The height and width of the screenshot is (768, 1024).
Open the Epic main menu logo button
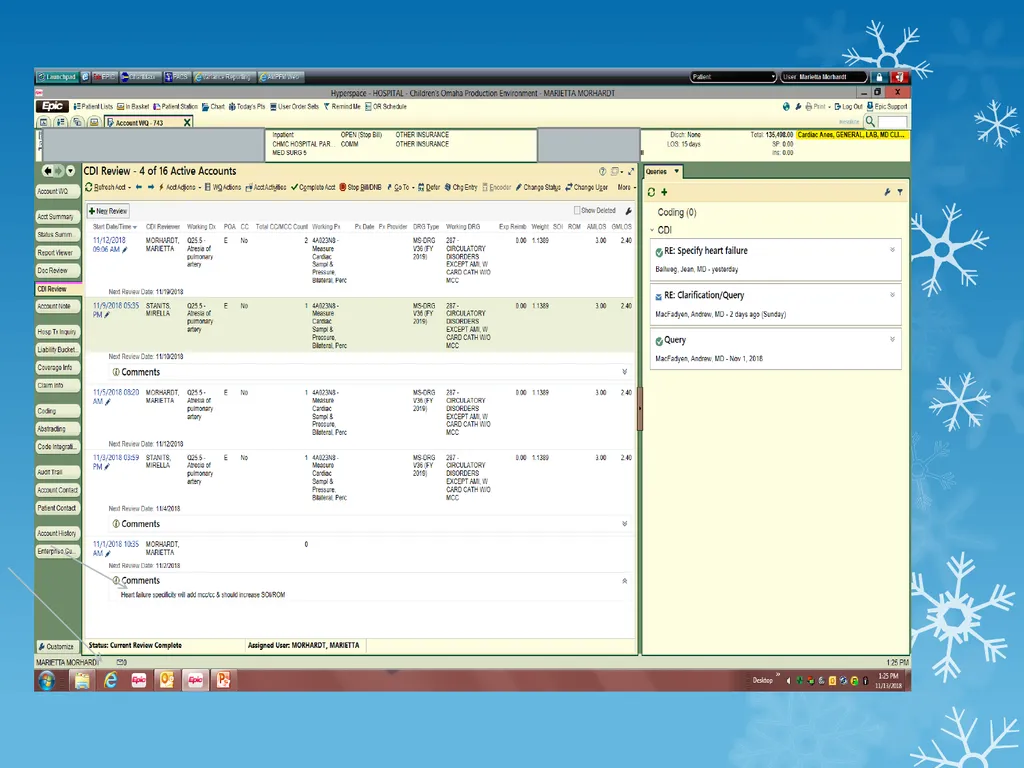tap(52, 106)
